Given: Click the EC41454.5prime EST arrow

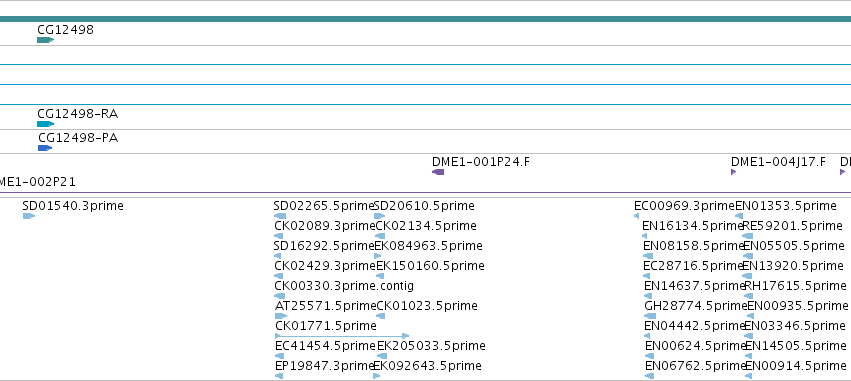Looking at the screenshot, I should [280, 357].
